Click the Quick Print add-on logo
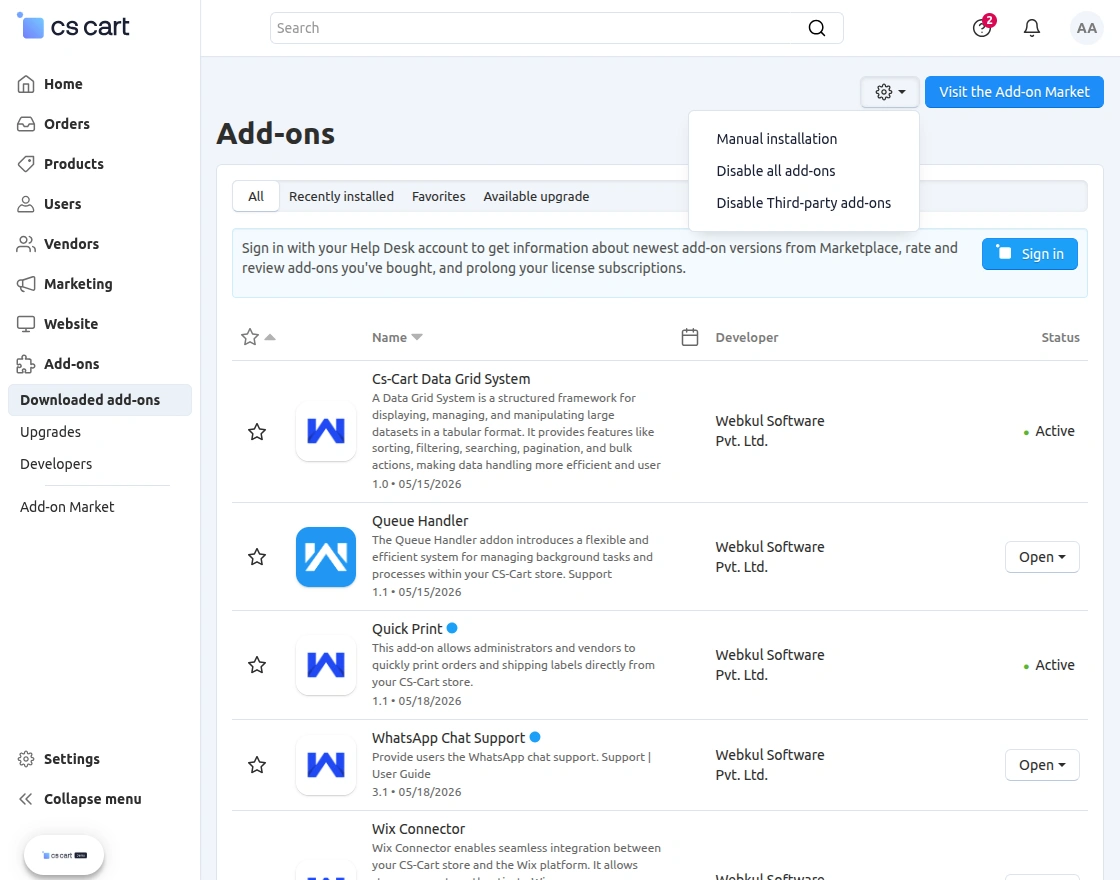 pos(326,665)
